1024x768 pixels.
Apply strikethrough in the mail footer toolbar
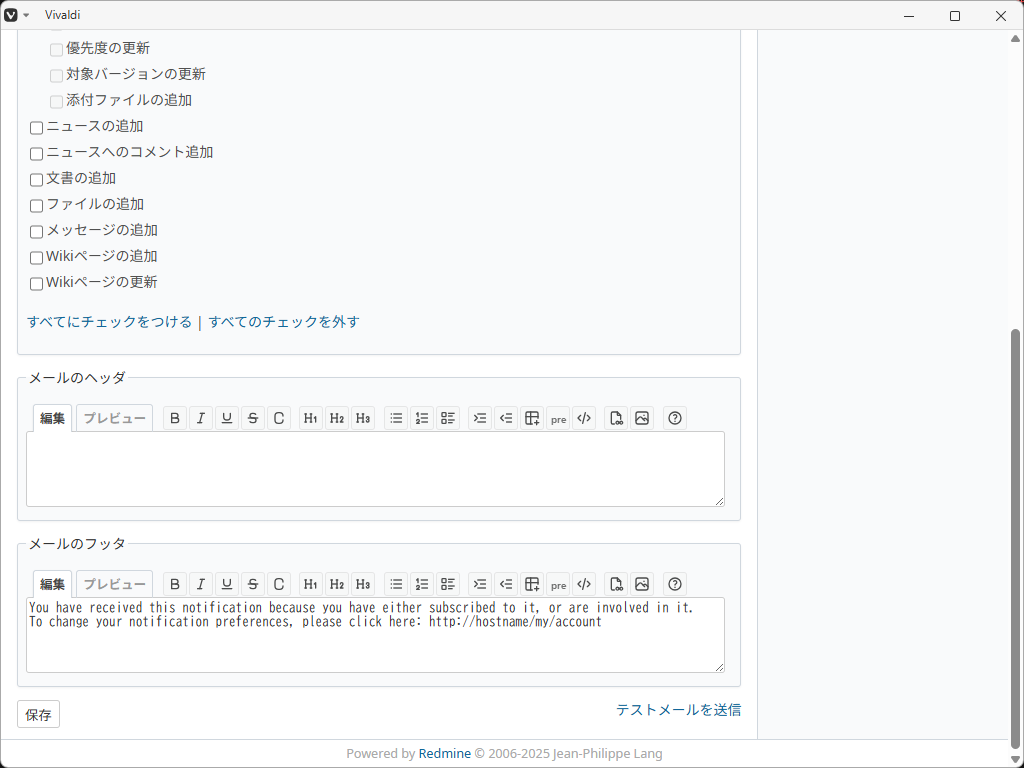coord(253,584)
